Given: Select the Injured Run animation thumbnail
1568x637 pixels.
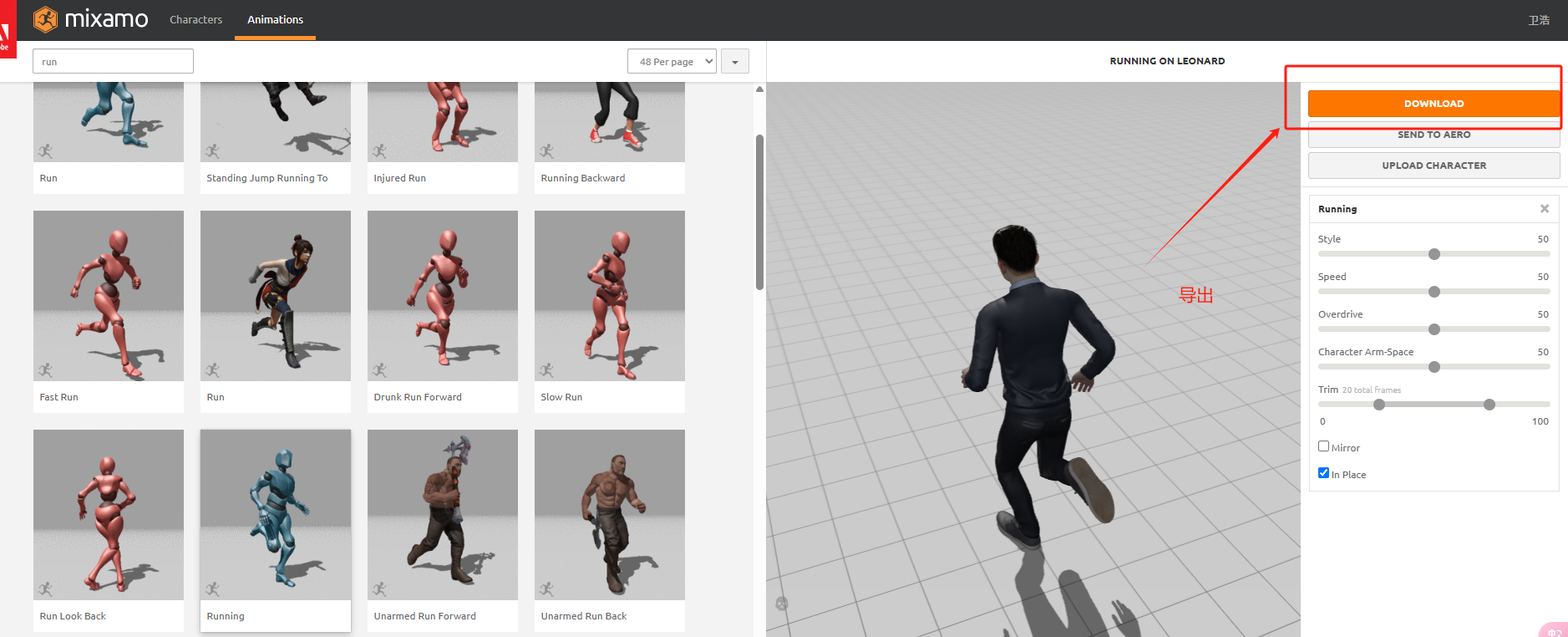Looking at the screenshot, I should coord(443,122).
